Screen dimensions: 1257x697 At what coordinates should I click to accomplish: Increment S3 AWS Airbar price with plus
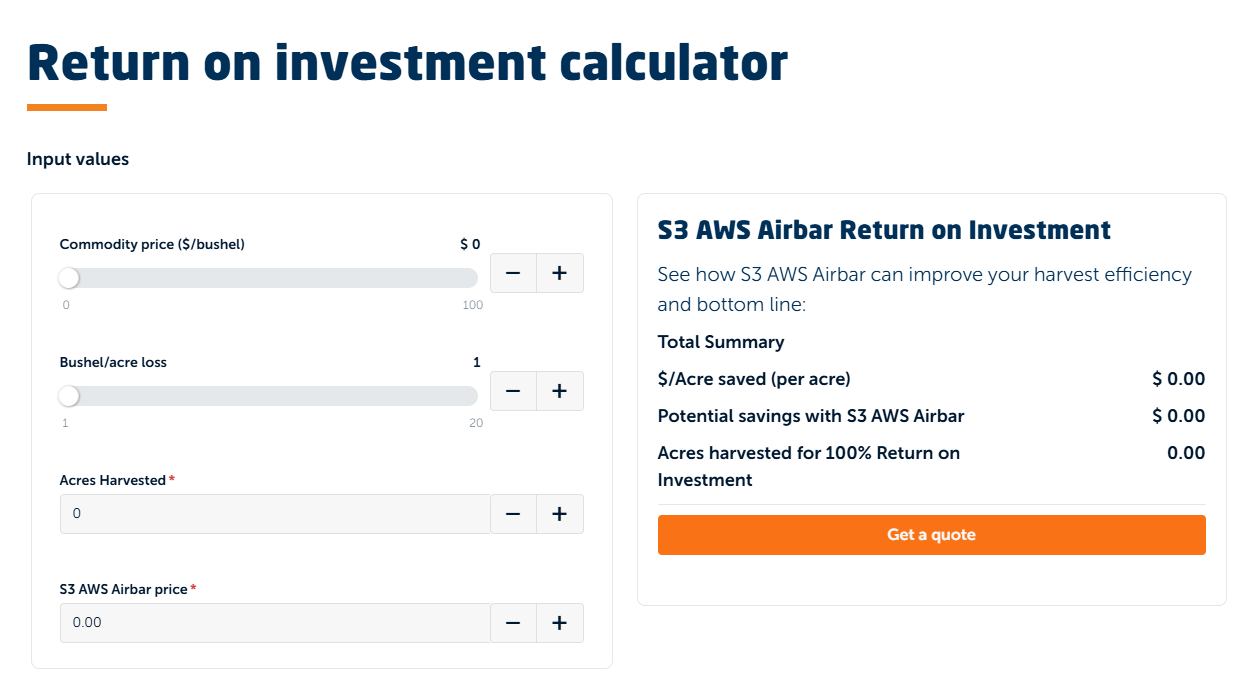pos(560,623)
